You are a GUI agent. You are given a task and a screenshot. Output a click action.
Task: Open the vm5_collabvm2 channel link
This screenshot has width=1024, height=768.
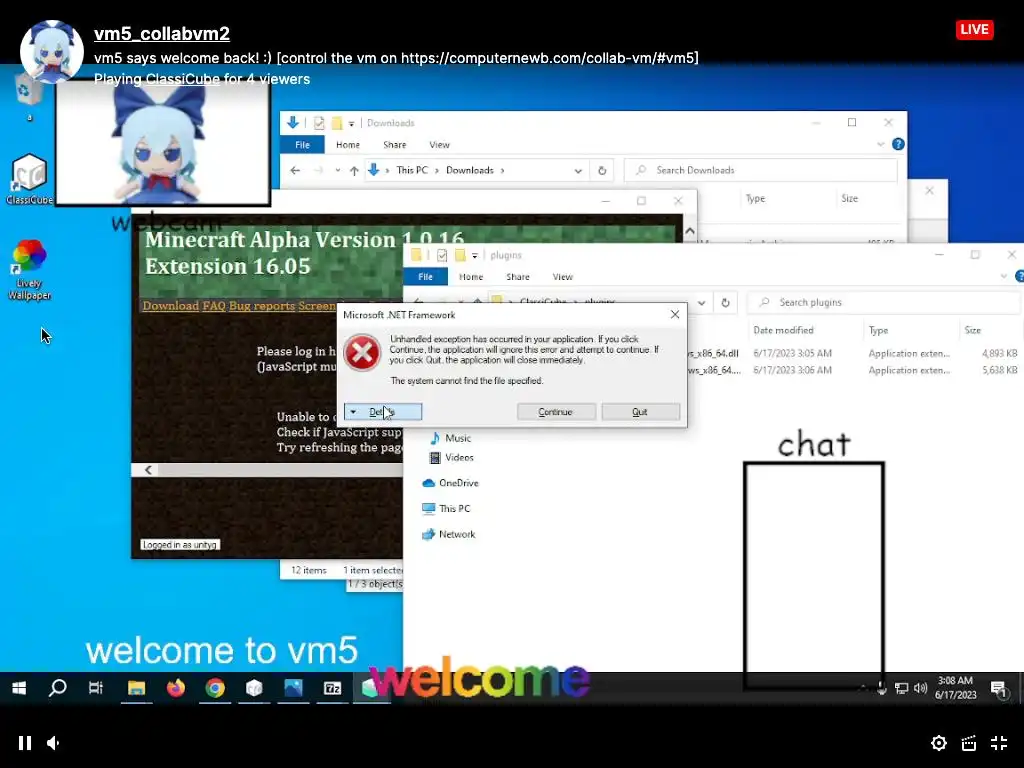click(161, 33)
